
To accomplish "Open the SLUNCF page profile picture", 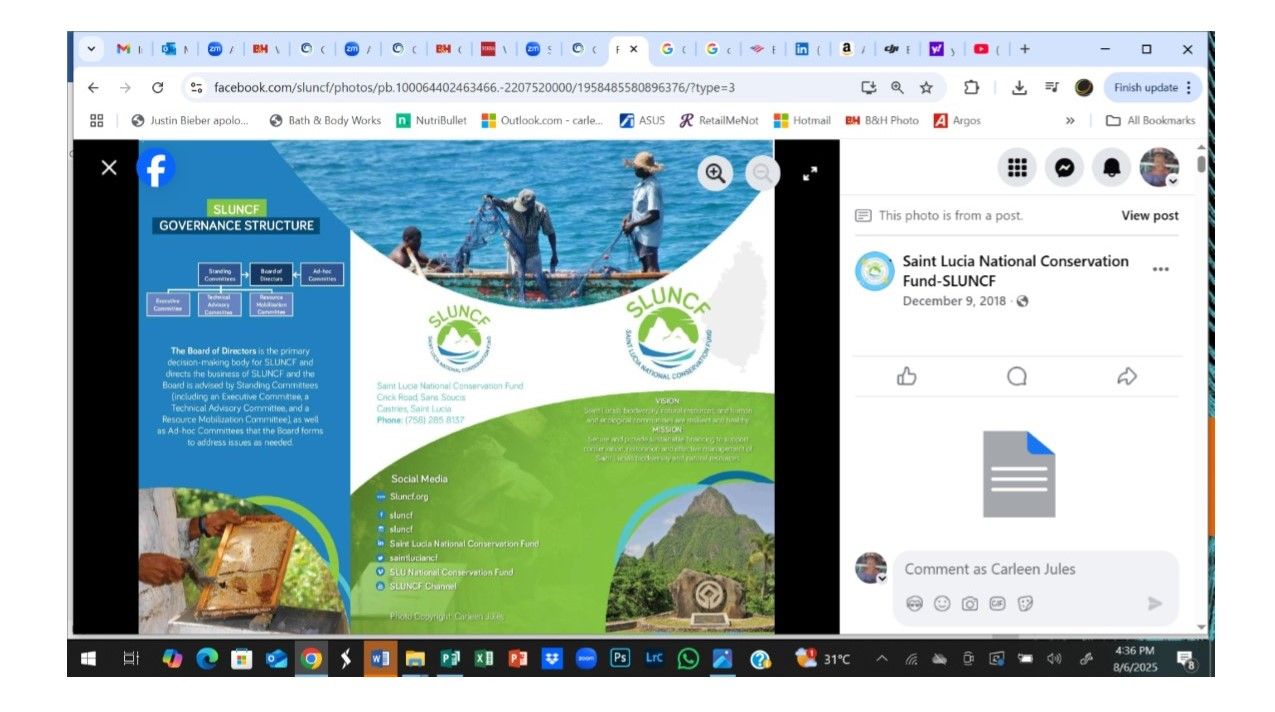I will pos(874,271).
